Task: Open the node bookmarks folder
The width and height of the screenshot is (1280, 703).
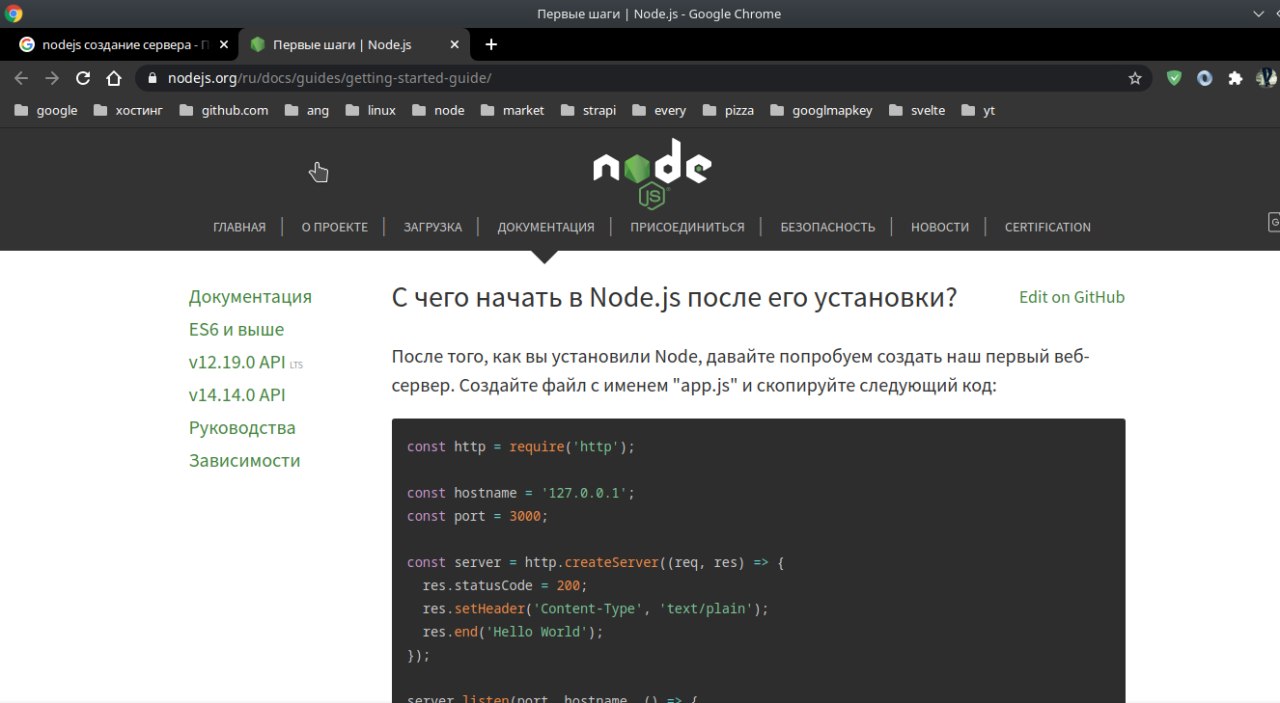Action: click(x=438, y=110)
